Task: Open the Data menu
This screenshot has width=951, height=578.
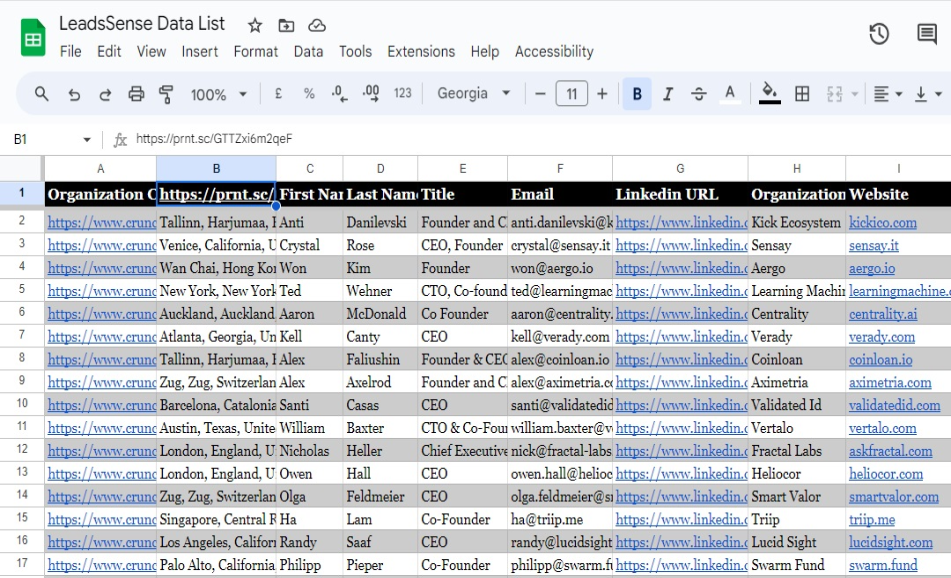Action: click(x=309, y=52)
